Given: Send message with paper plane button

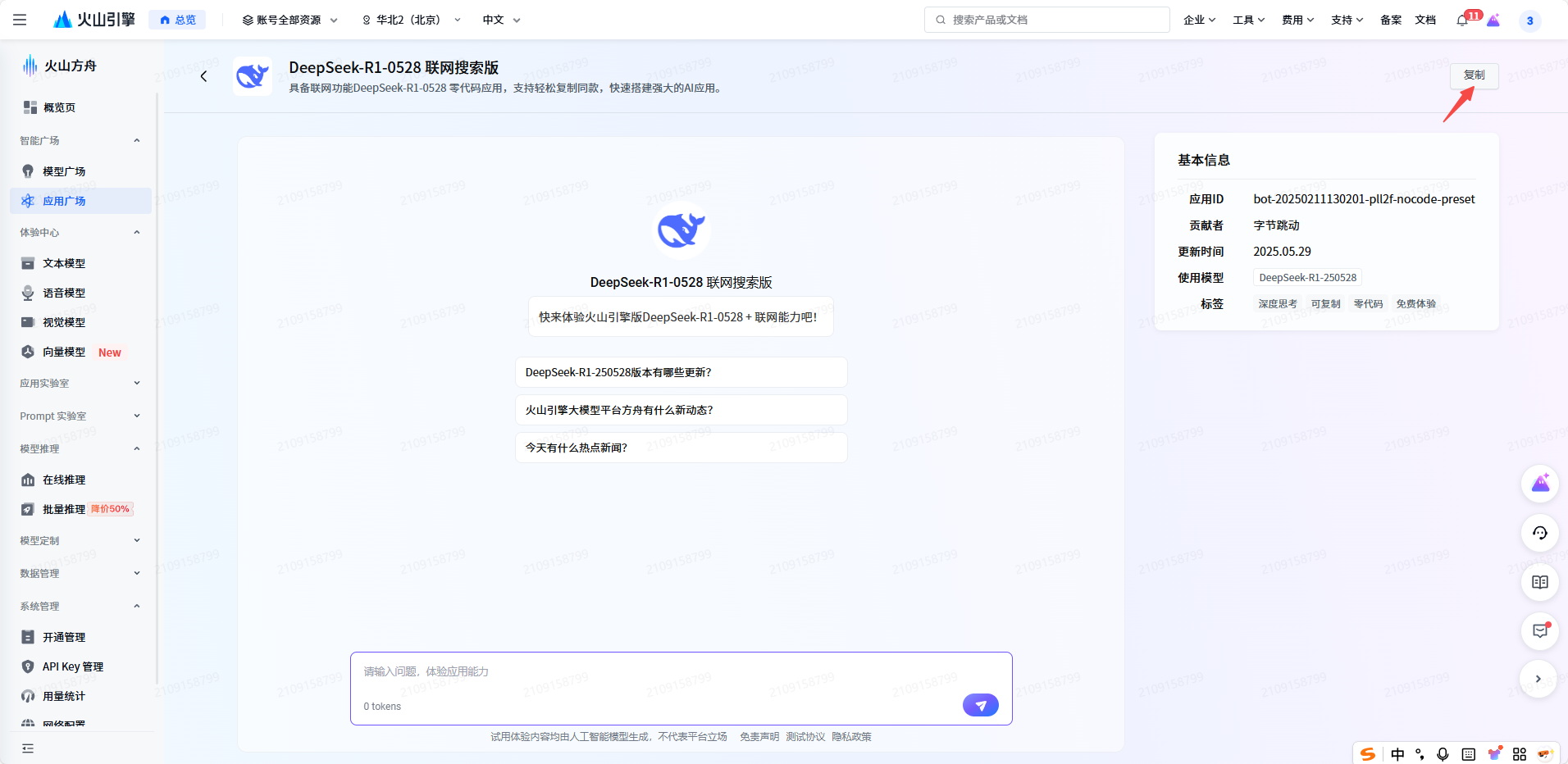Looking at the screenshot, I should (x=980, y=705).
